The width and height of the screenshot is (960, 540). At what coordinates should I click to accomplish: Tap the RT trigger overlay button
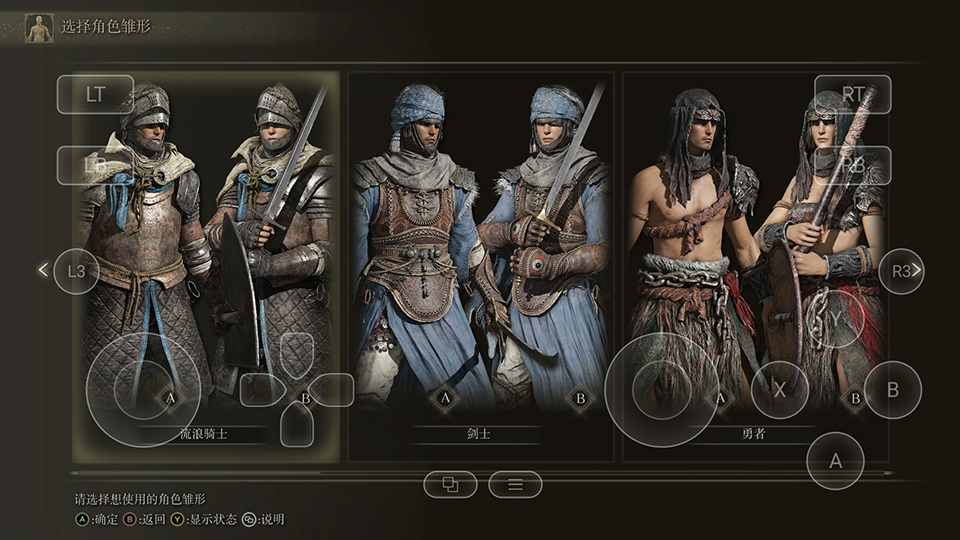point(853,94)
